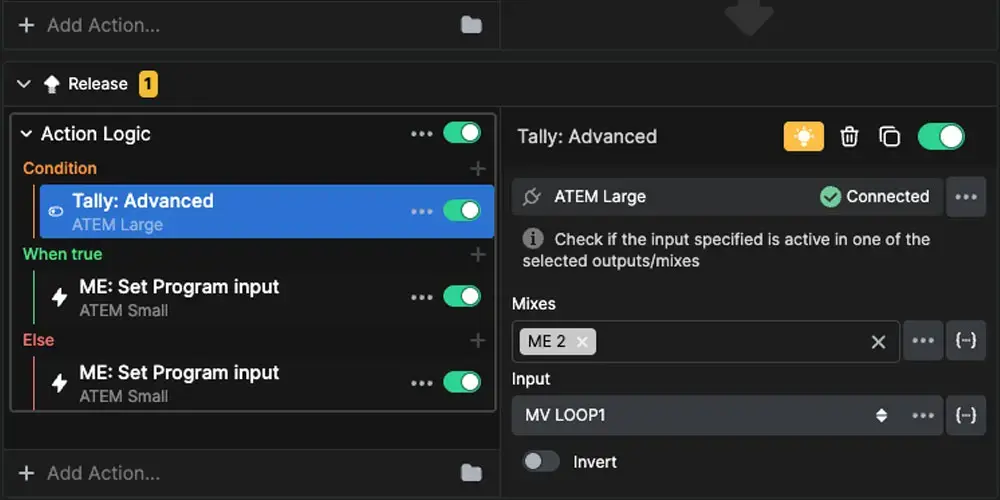This screenshot has height=500, width=1000.
Task: Click inside the Mixes input field
Action: [730, 341]
